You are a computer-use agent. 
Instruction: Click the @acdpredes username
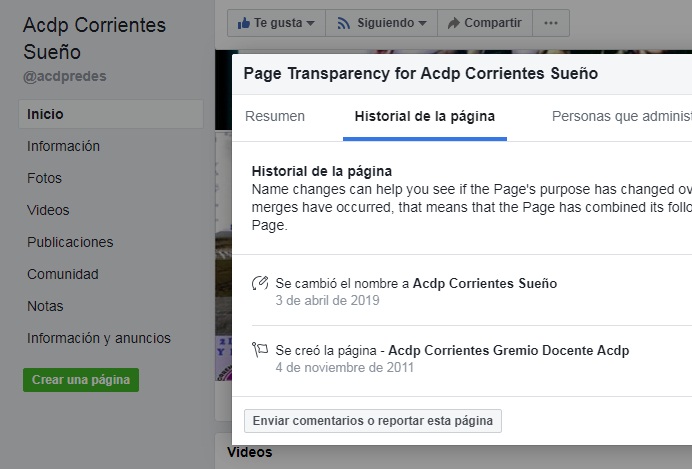pos(64,76)
